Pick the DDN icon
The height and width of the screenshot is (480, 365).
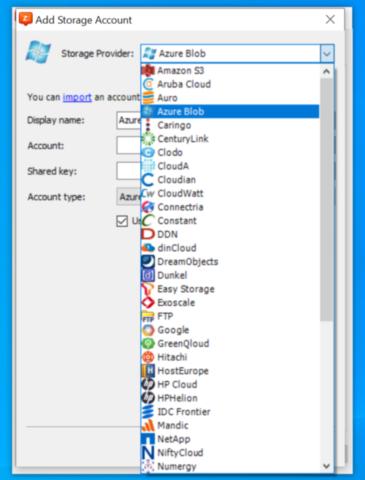click(148, 234)
